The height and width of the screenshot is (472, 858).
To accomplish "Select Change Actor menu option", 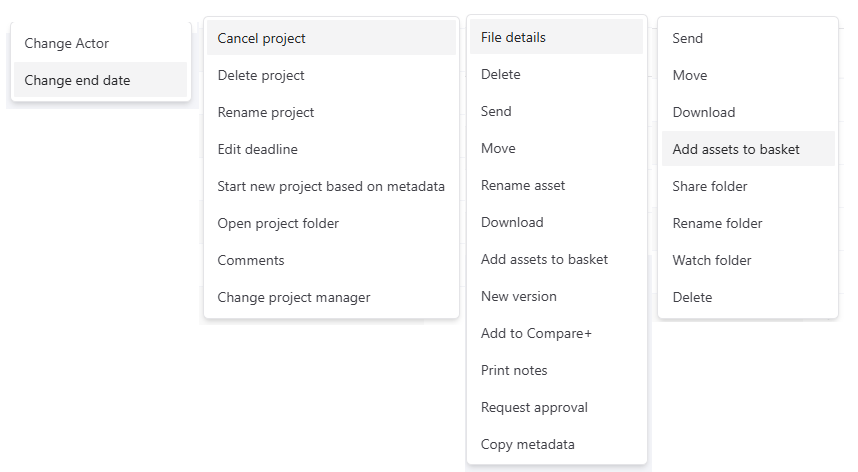I will click(67, 43).
